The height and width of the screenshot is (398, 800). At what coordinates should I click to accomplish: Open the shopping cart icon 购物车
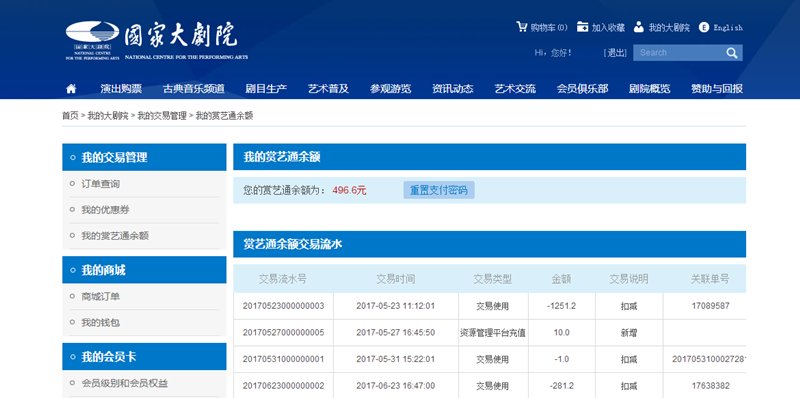[x=521, y=27]
